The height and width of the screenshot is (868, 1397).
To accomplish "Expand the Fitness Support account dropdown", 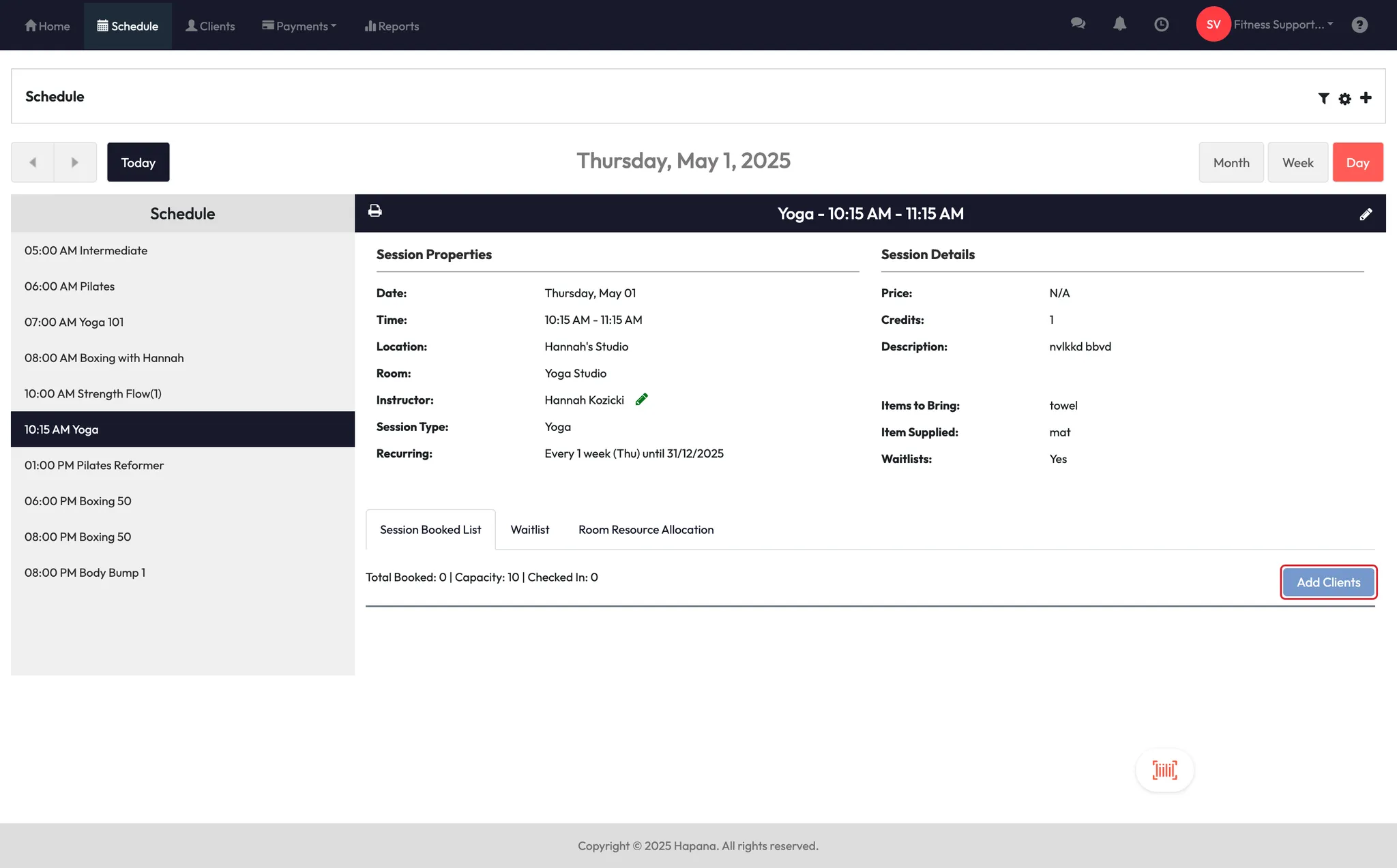I will point(1282,25).
